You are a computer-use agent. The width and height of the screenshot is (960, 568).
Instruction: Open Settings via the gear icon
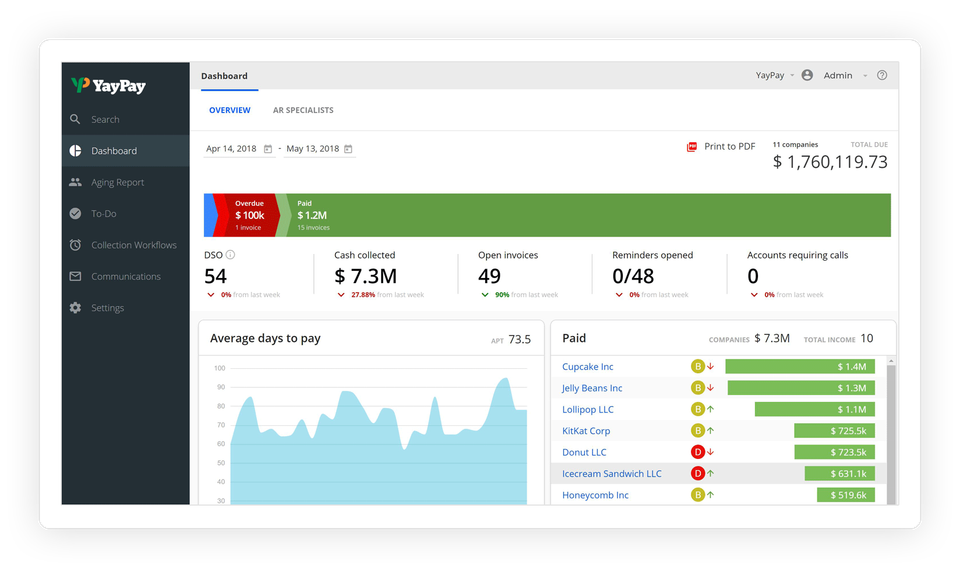(75, 308)
